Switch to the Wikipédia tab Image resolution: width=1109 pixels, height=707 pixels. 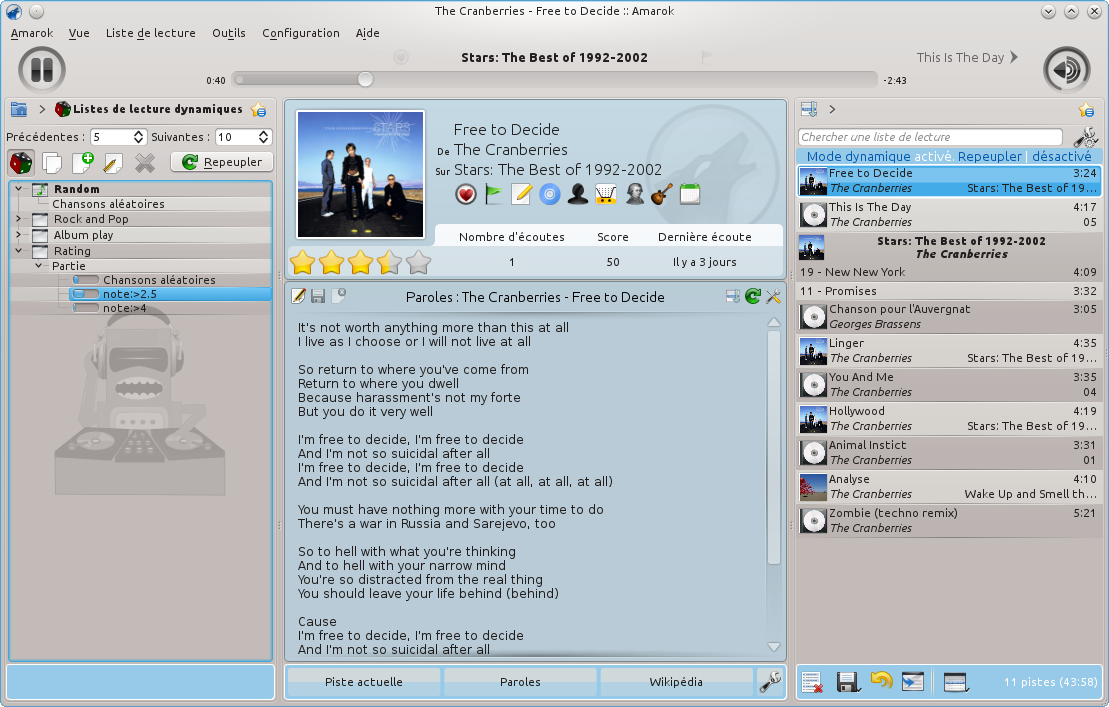pos(676,682)
